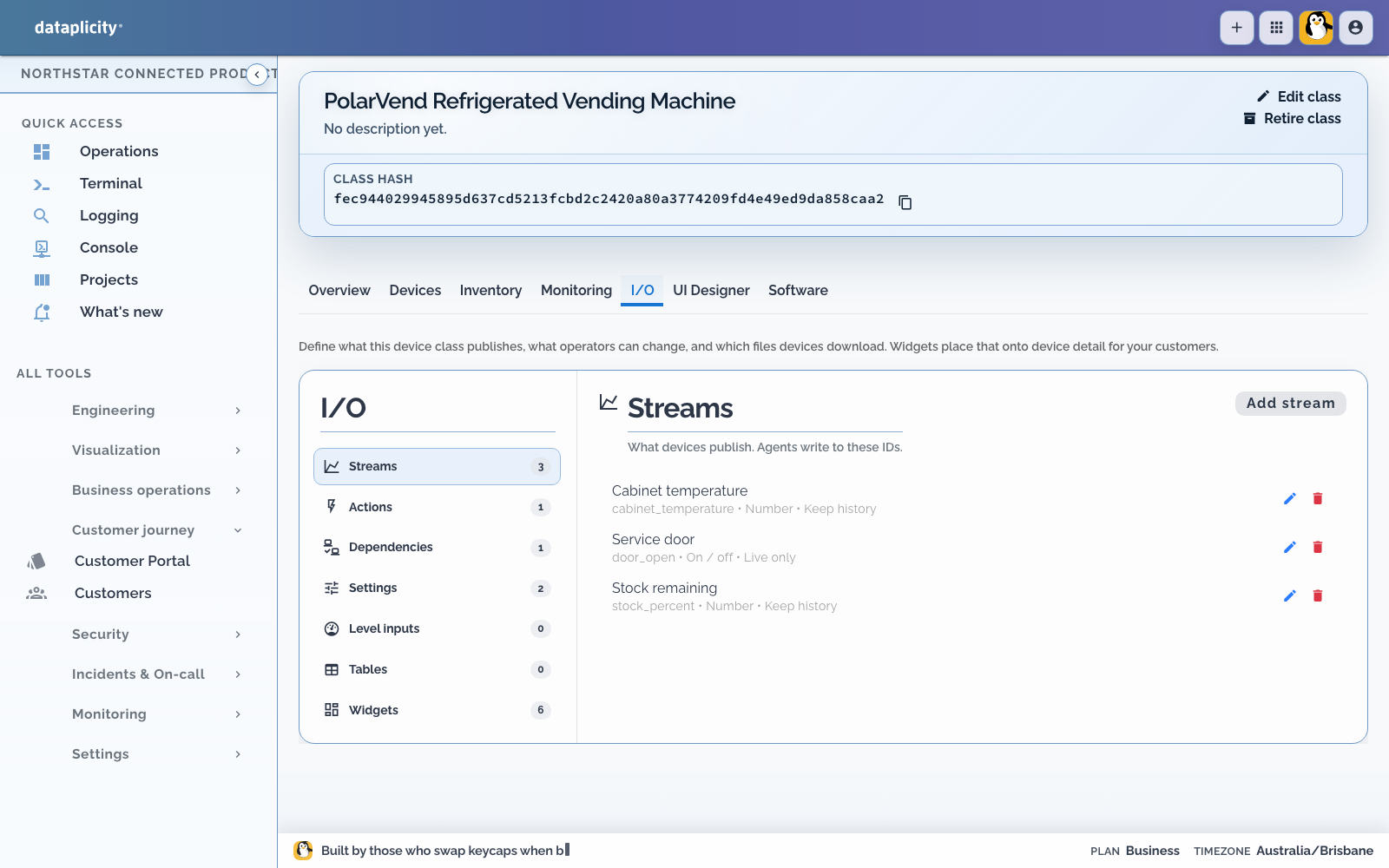Select Level inputs in the I/O list
This screenshot has width=1389, height=868.
click(437, 629)
